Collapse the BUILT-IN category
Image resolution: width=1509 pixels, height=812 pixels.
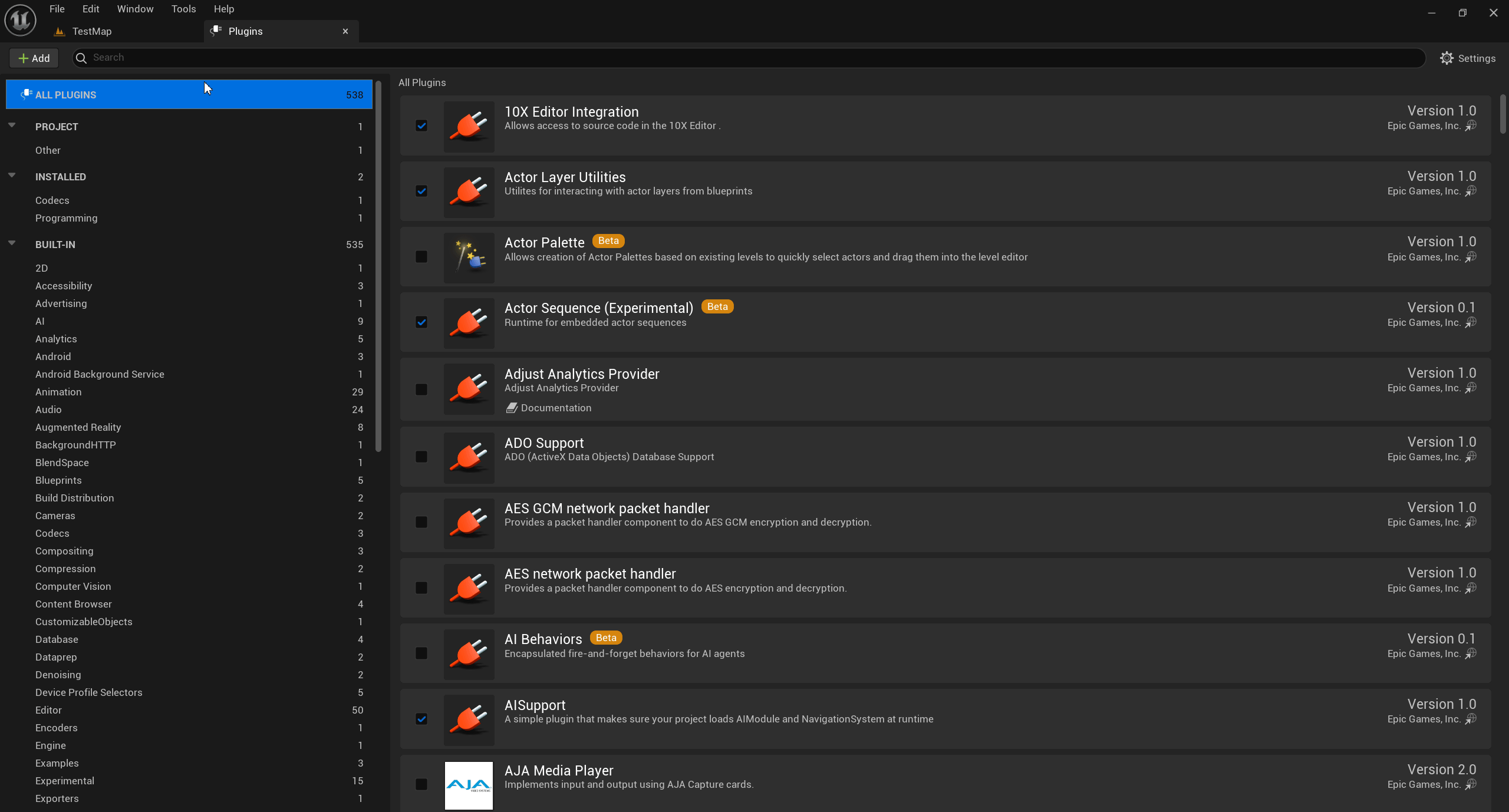pyautogui.click(x=12, y=242)
